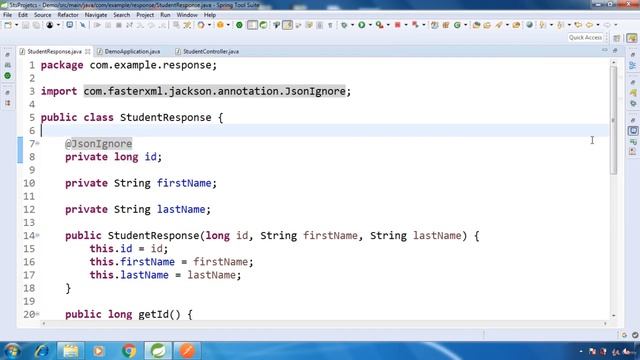Click the black circle toolbar icon
This screenshot has width=640, height=360.
49,25
